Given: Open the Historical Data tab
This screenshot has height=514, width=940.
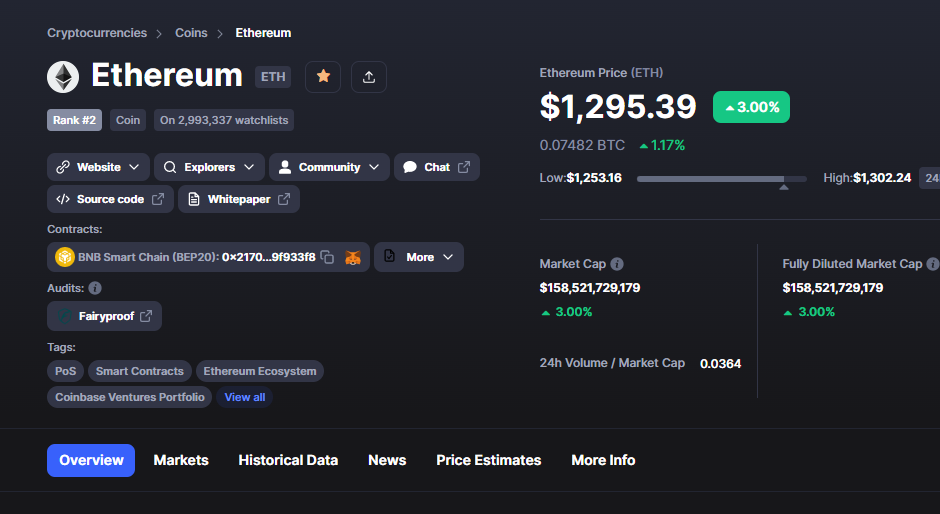Looking at the screenshot, I should click(x=288, y=461).
